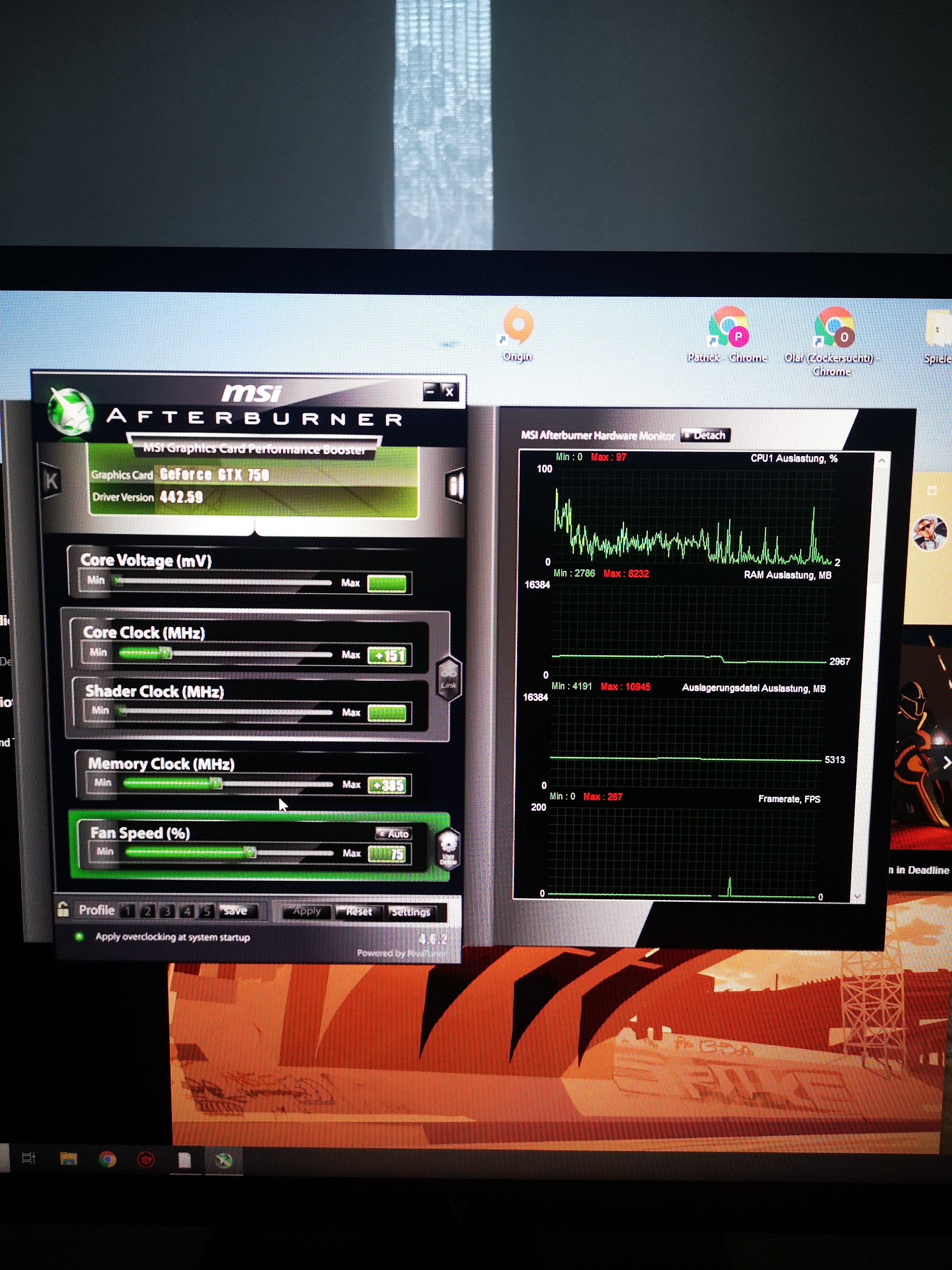Click the Max: 267 framerate readout
952x1270 pixels.
point(603,797)
